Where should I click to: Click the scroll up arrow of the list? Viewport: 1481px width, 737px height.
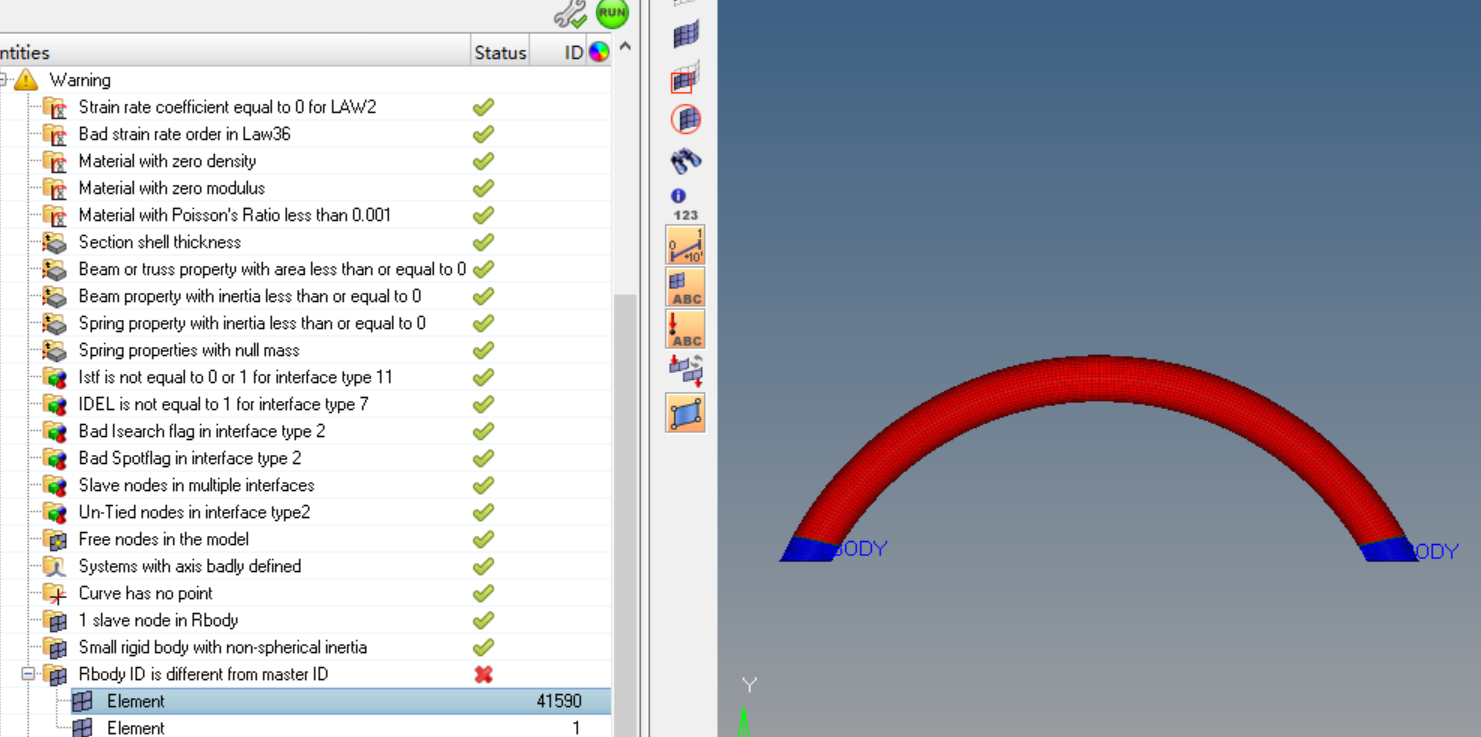(x=625, y=47)
